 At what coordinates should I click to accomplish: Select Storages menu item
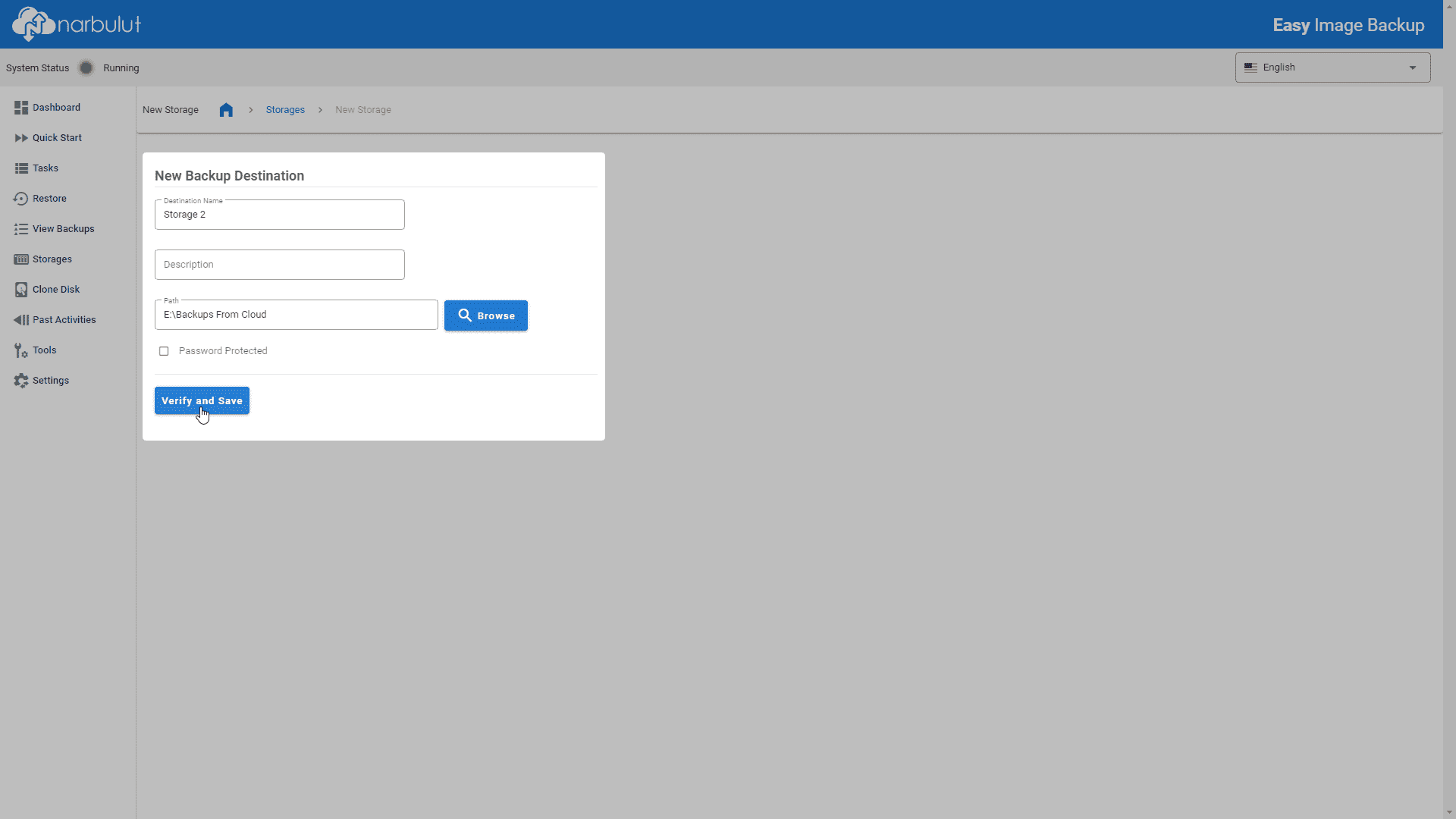52,259
